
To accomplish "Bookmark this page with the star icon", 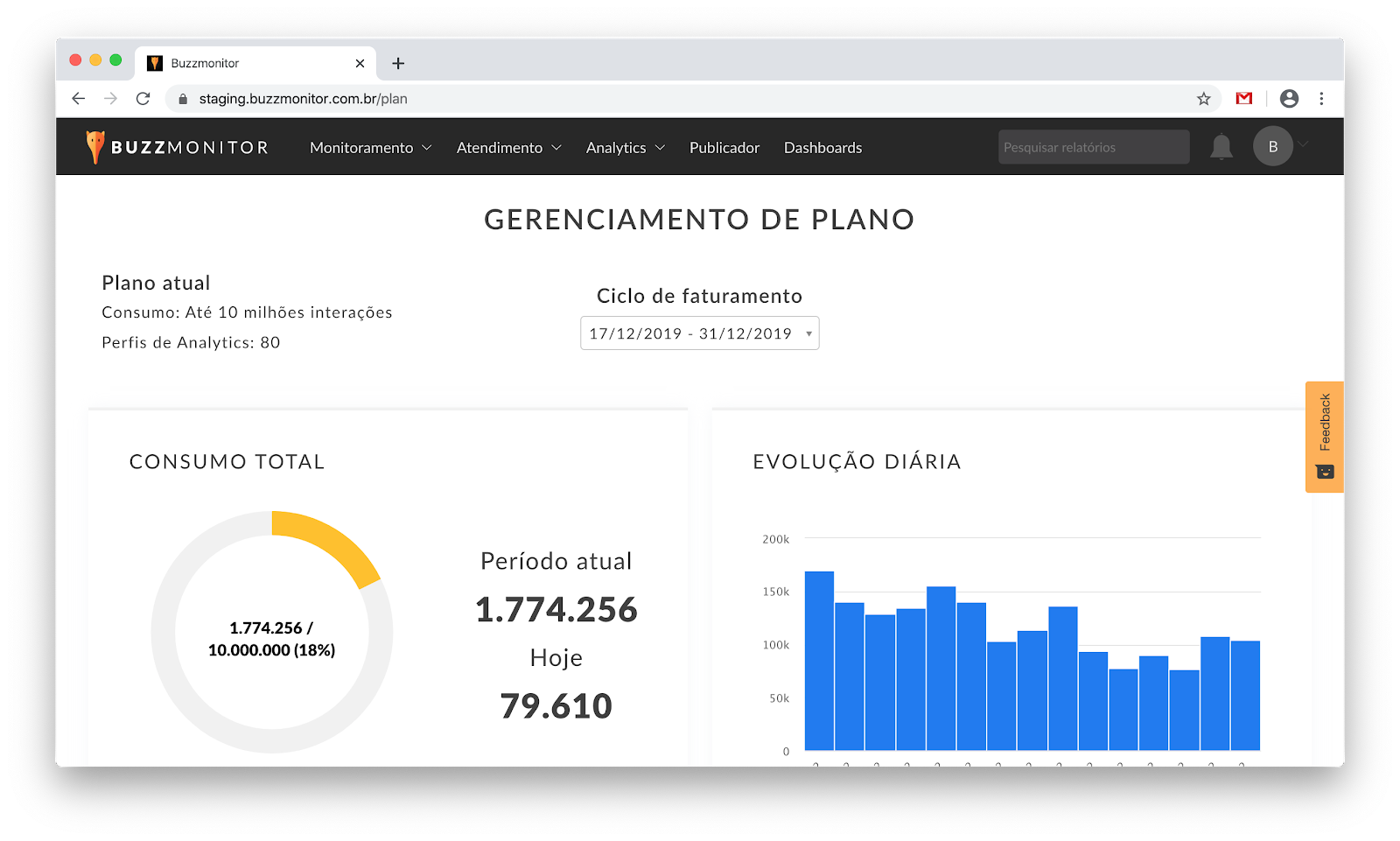I will click(x=1203, y=99).
